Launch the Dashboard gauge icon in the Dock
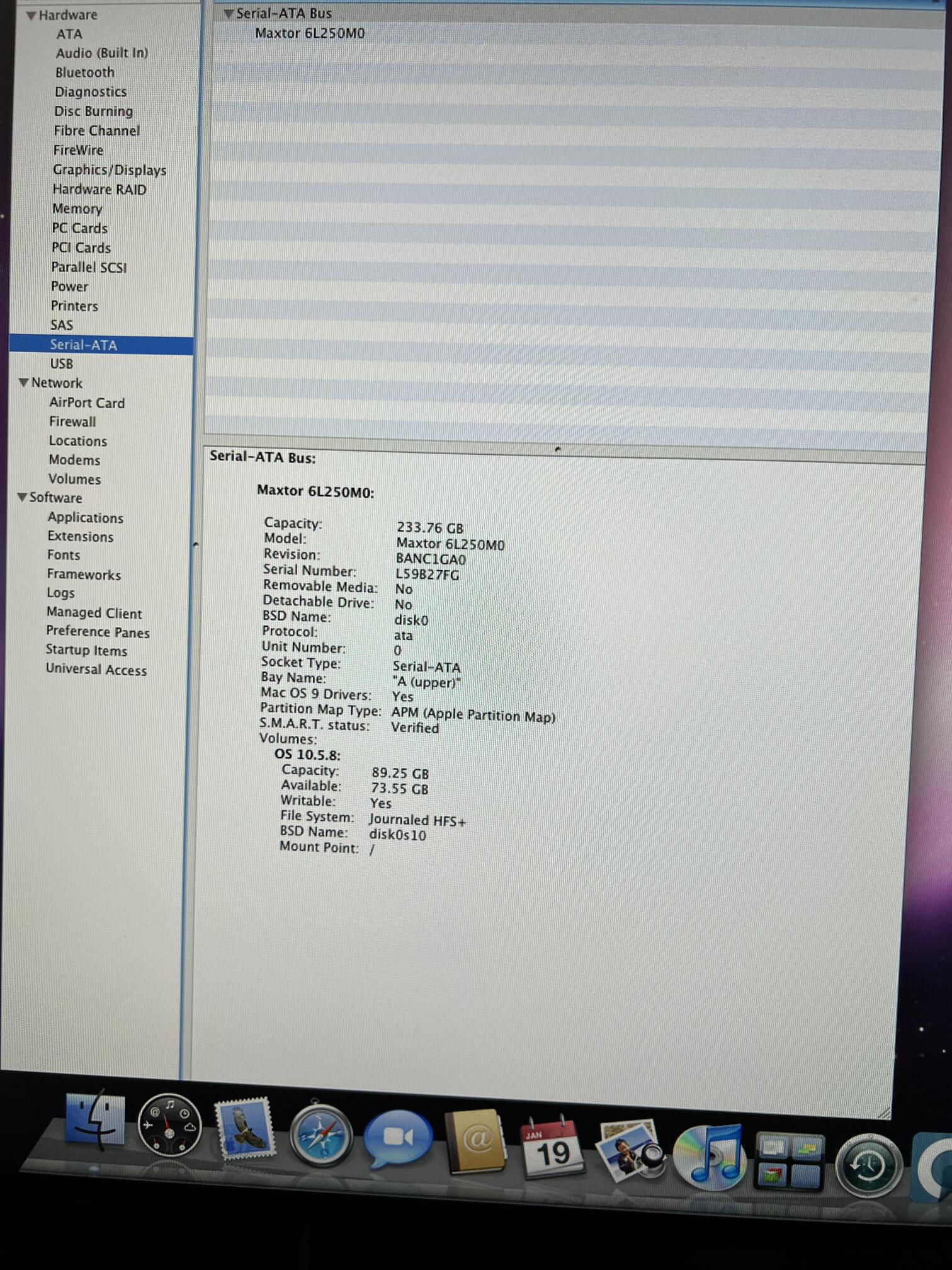The height and width of the screenshot is (1270, 952). coord(169,1125)
